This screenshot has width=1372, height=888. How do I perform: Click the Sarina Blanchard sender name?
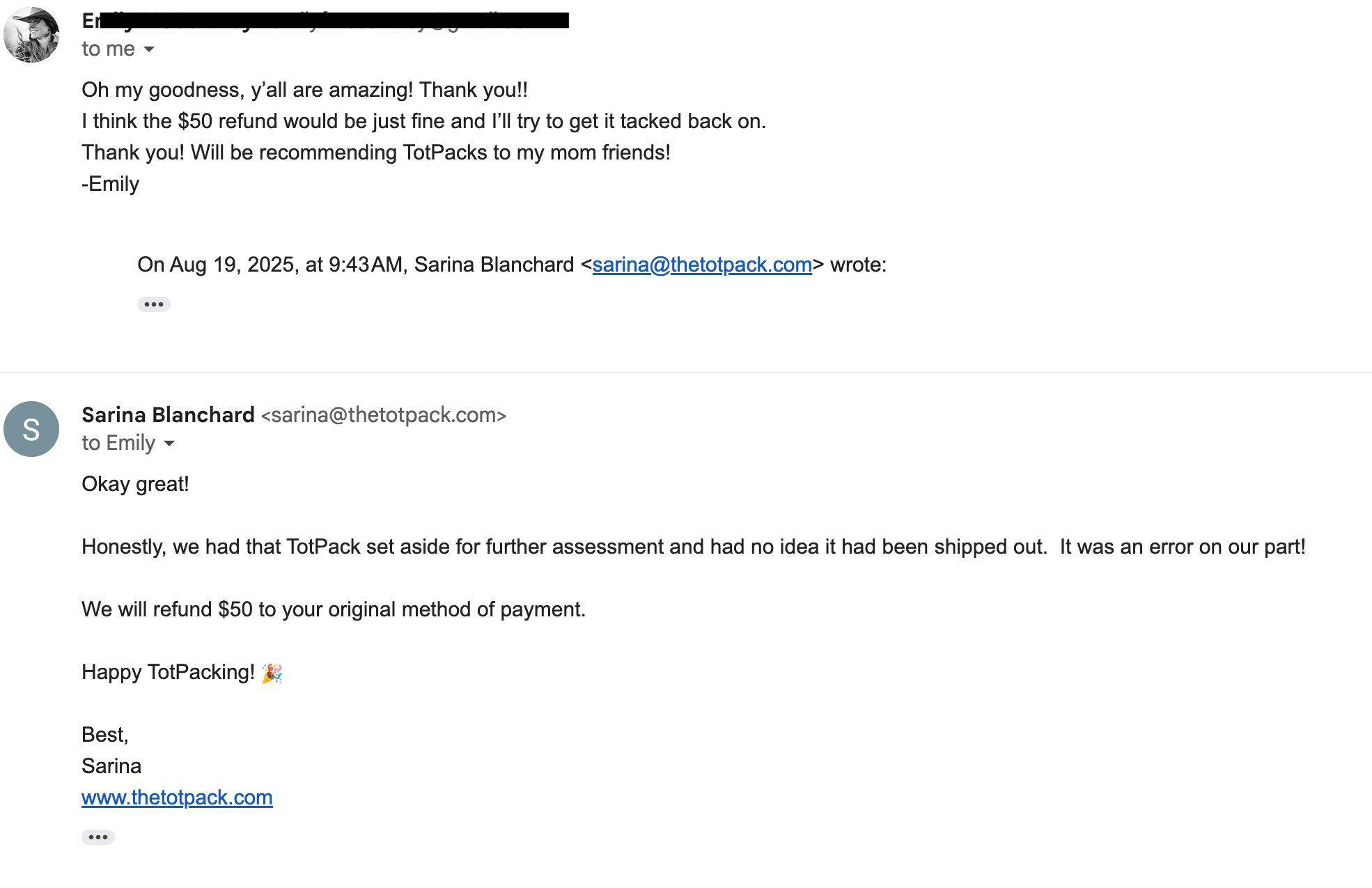coord(168,415)
